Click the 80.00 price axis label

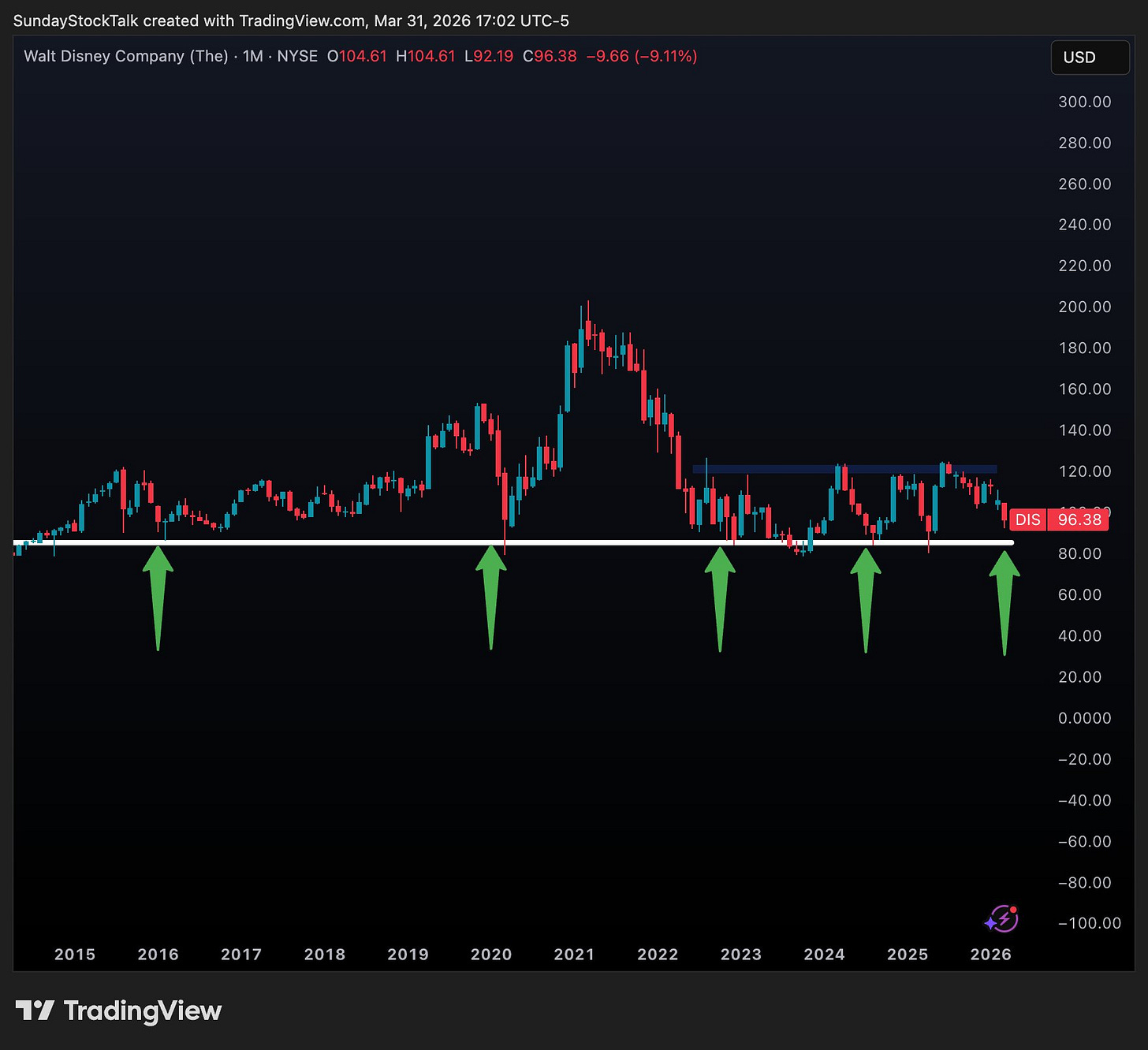pyautogui.click(x=1079, y=553)
